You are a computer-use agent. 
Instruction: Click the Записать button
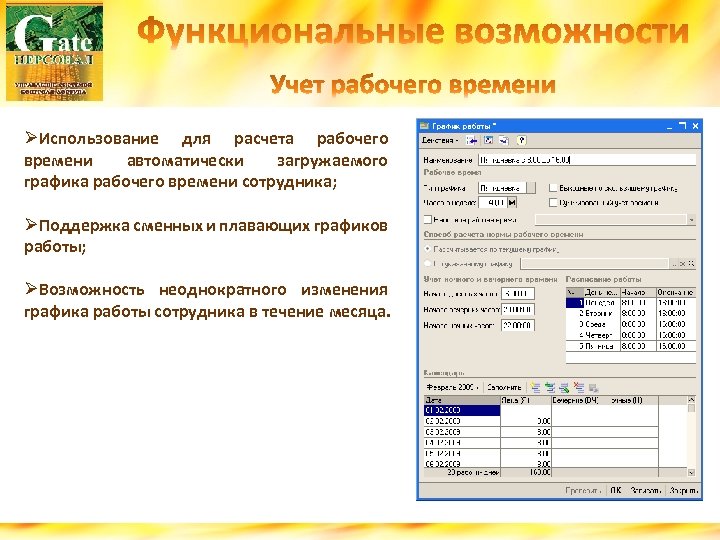(x=646, y=490)
